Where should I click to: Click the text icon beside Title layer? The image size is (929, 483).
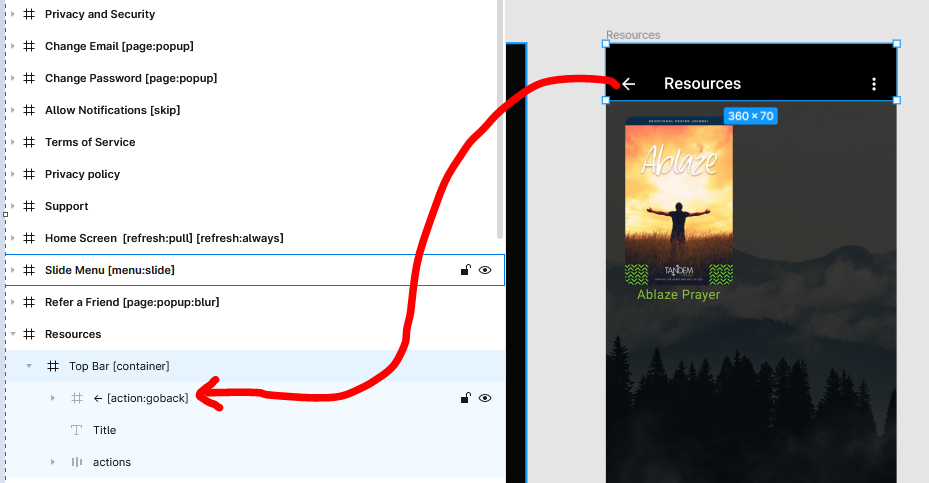click(x=76, y=430)
